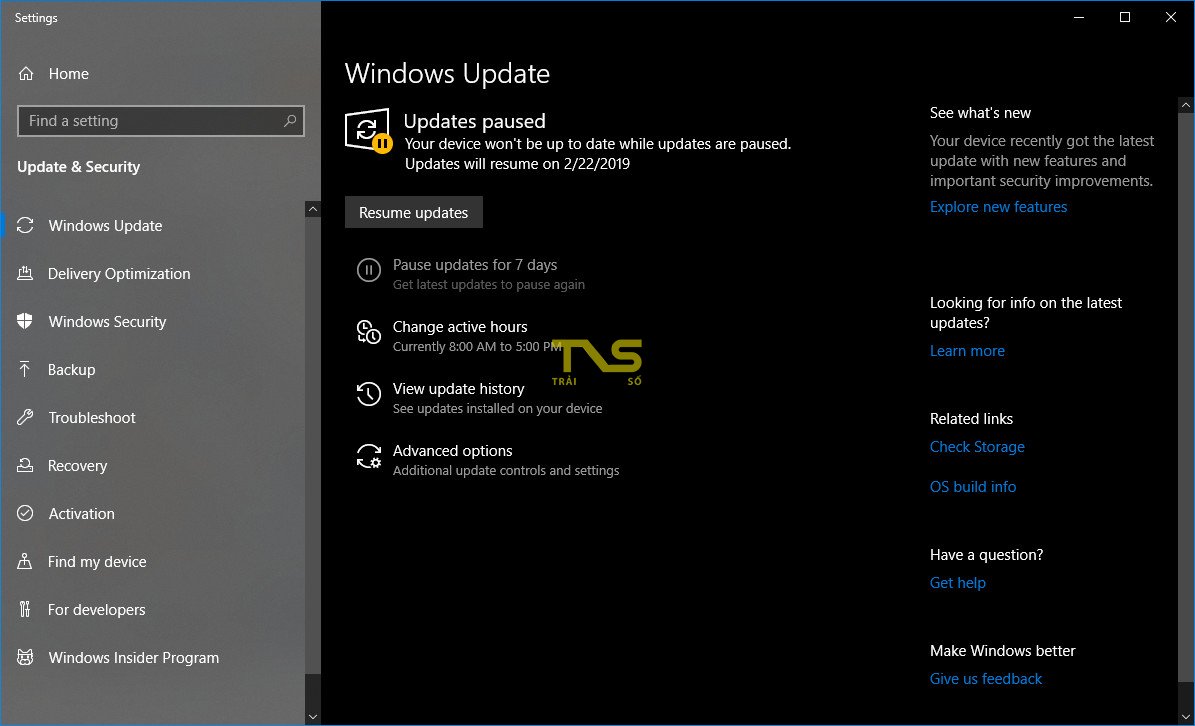The image size is (1195, 726).
Task: Maximize the Settings window
Action: pyautogui.click(x=1124, y=18)
